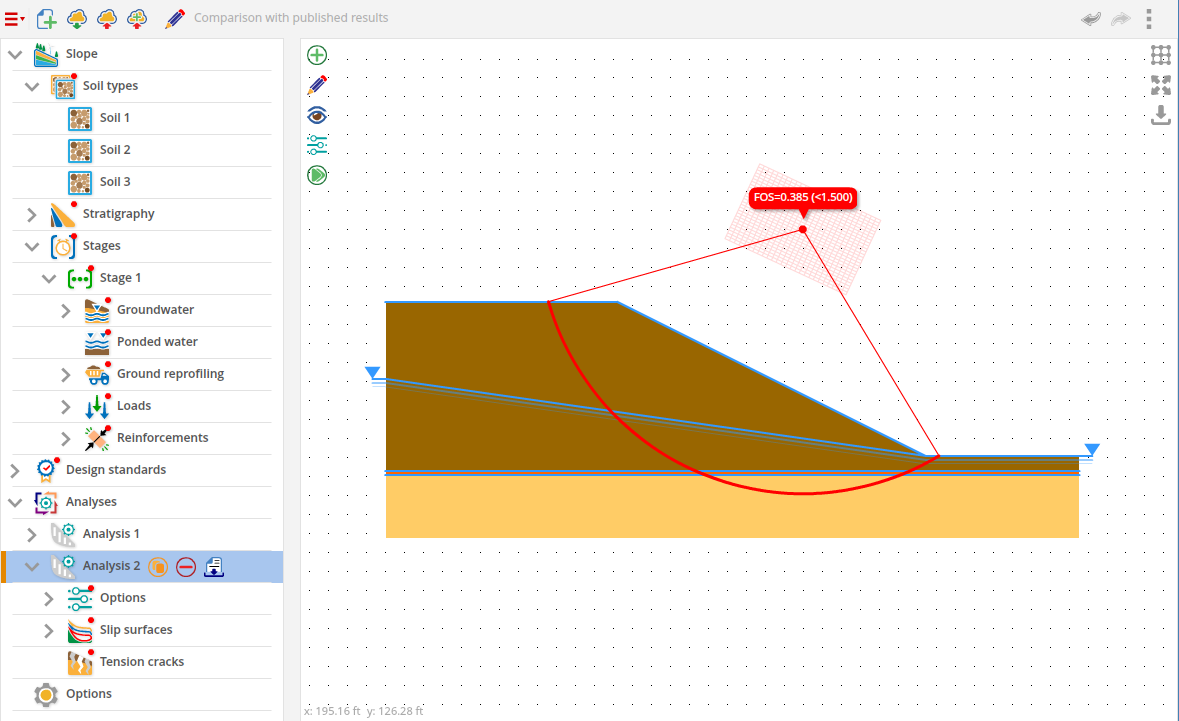The height and width of the screenshot is (721, 1179).
Task: Open the red hamburger main menu
Action: click(x=14, y=18)
